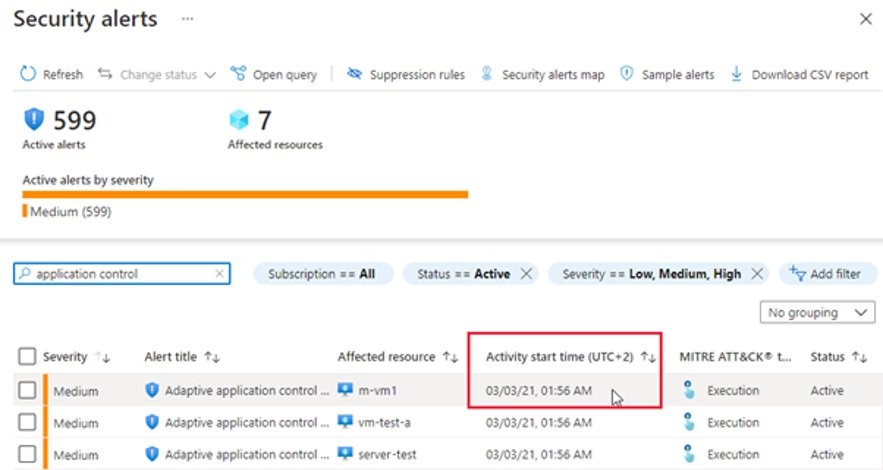The image size is (883, 470).
Task: Click the Refresh icon in the toolbar
Action: tap(28, 74)
